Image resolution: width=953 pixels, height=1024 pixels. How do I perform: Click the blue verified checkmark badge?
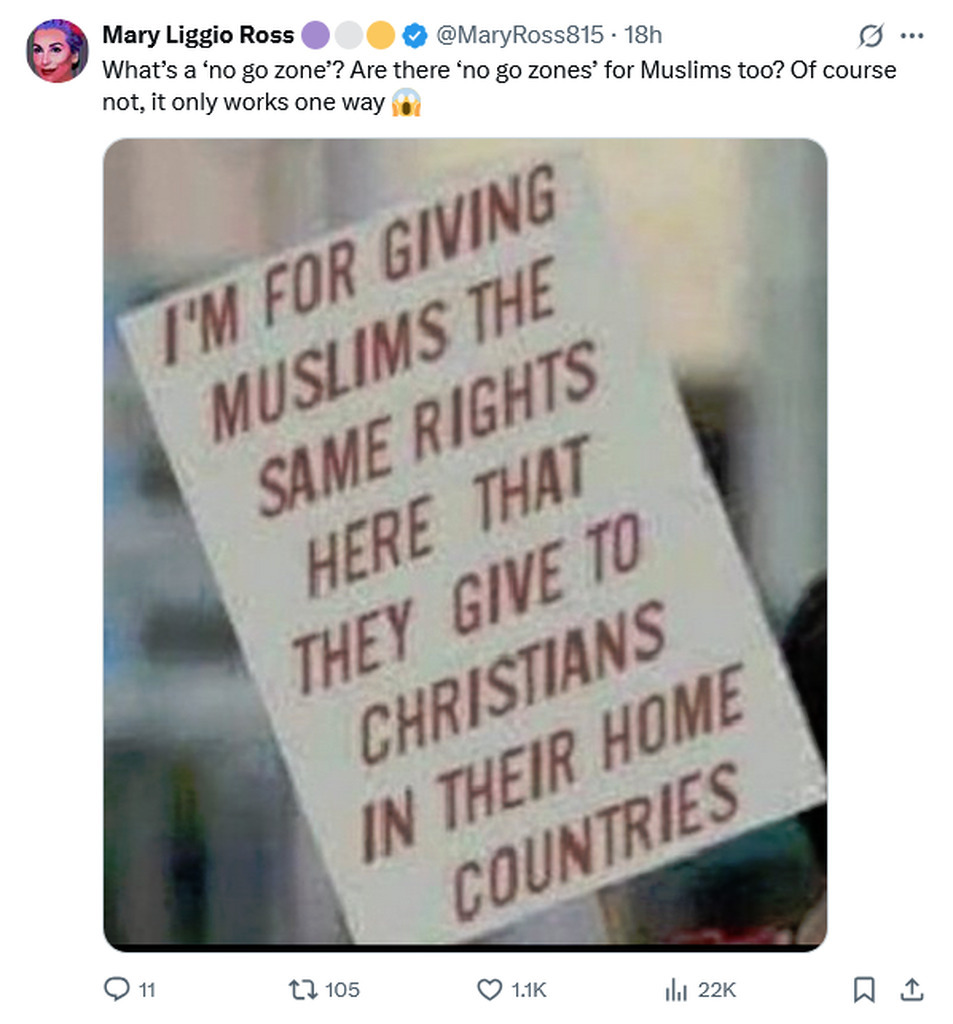(x=414, y=35)
